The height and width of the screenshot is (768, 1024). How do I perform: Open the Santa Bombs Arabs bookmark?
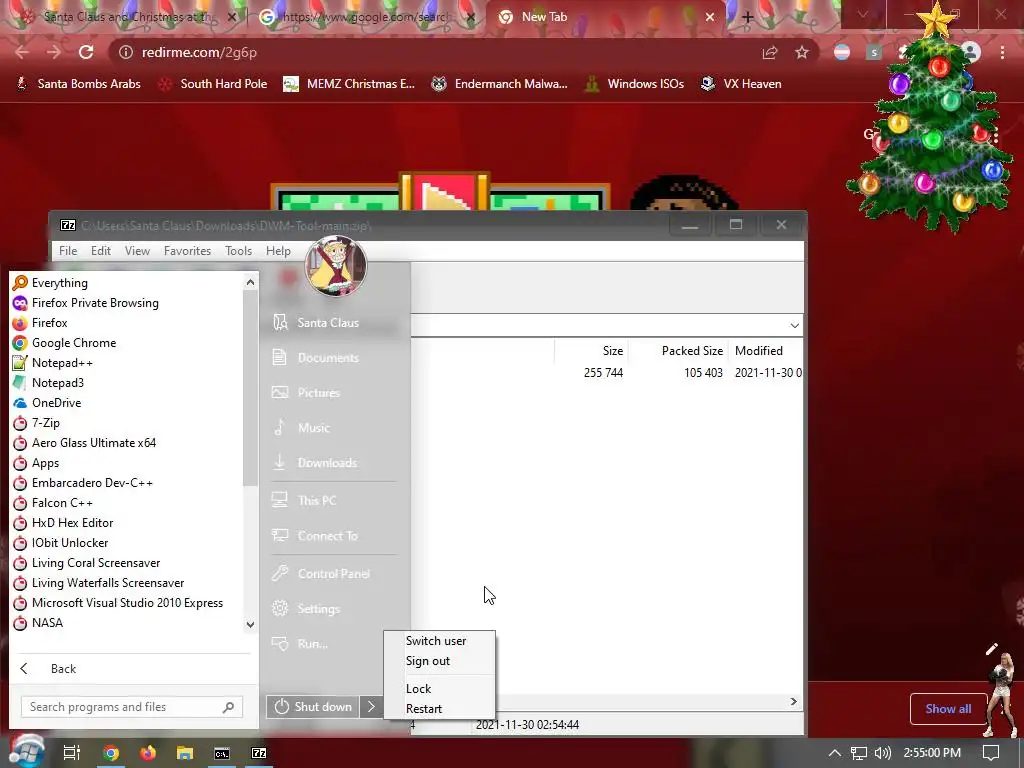coord(78,84)
